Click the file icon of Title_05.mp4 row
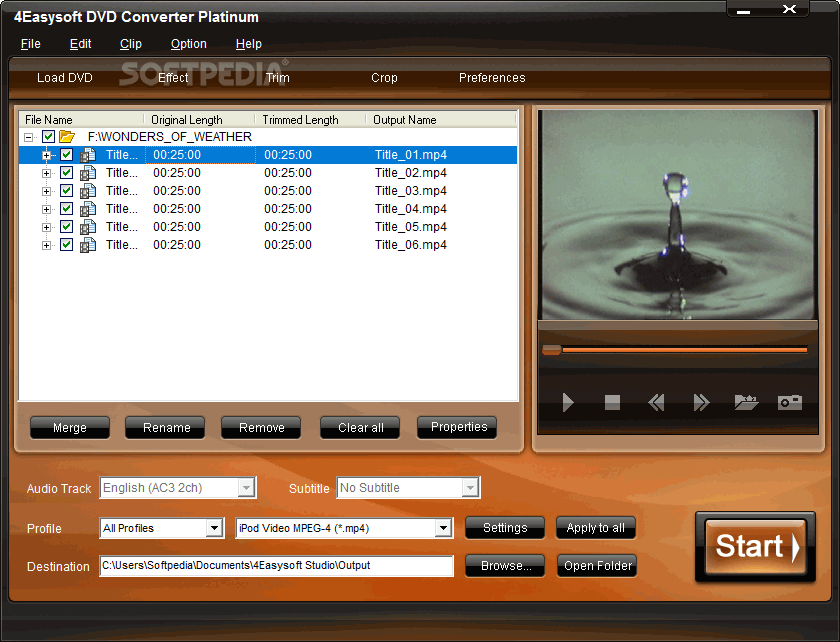 coord(88,227)
